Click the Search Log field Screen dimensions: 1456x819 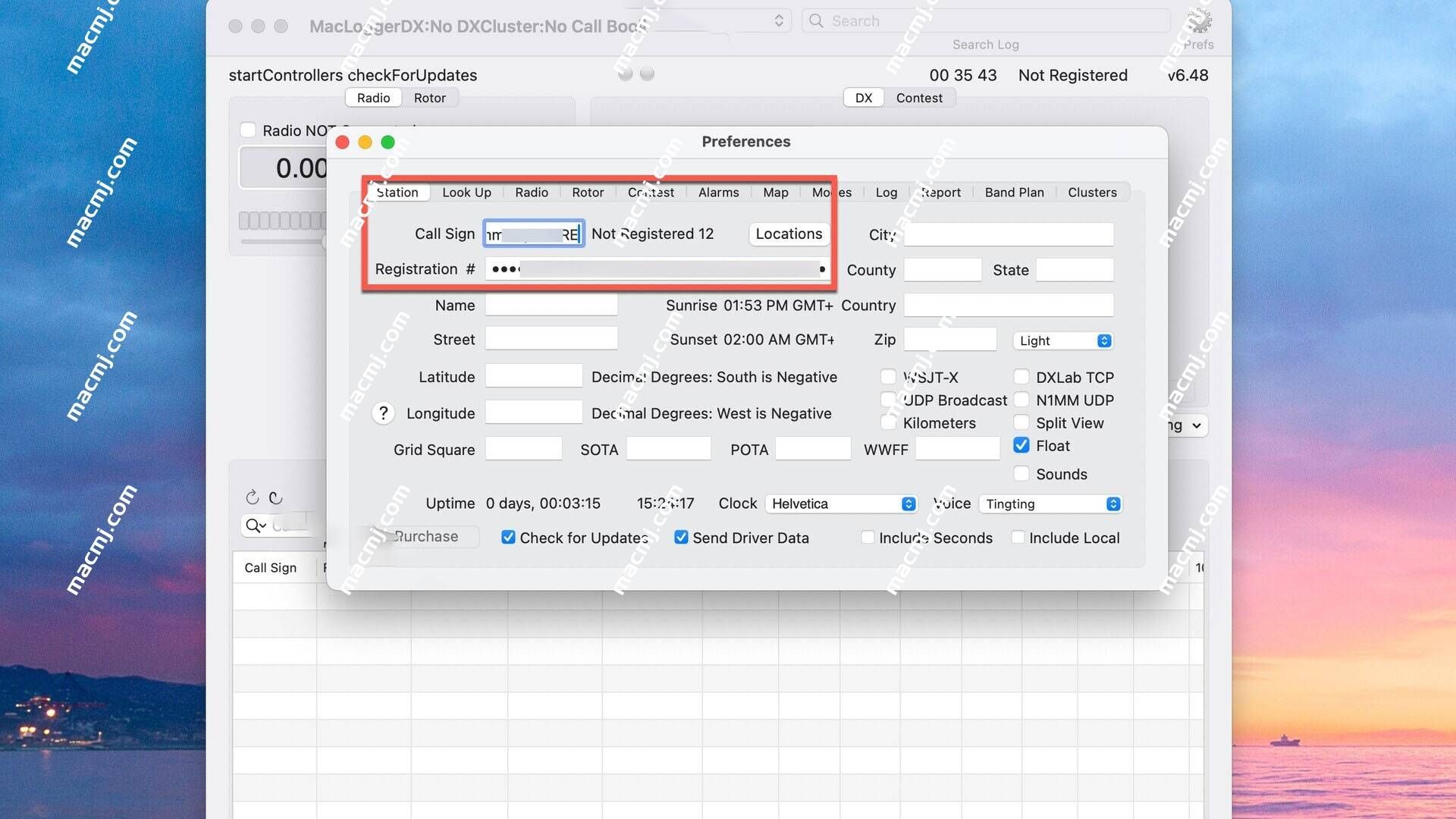click(x=986, y=21)
